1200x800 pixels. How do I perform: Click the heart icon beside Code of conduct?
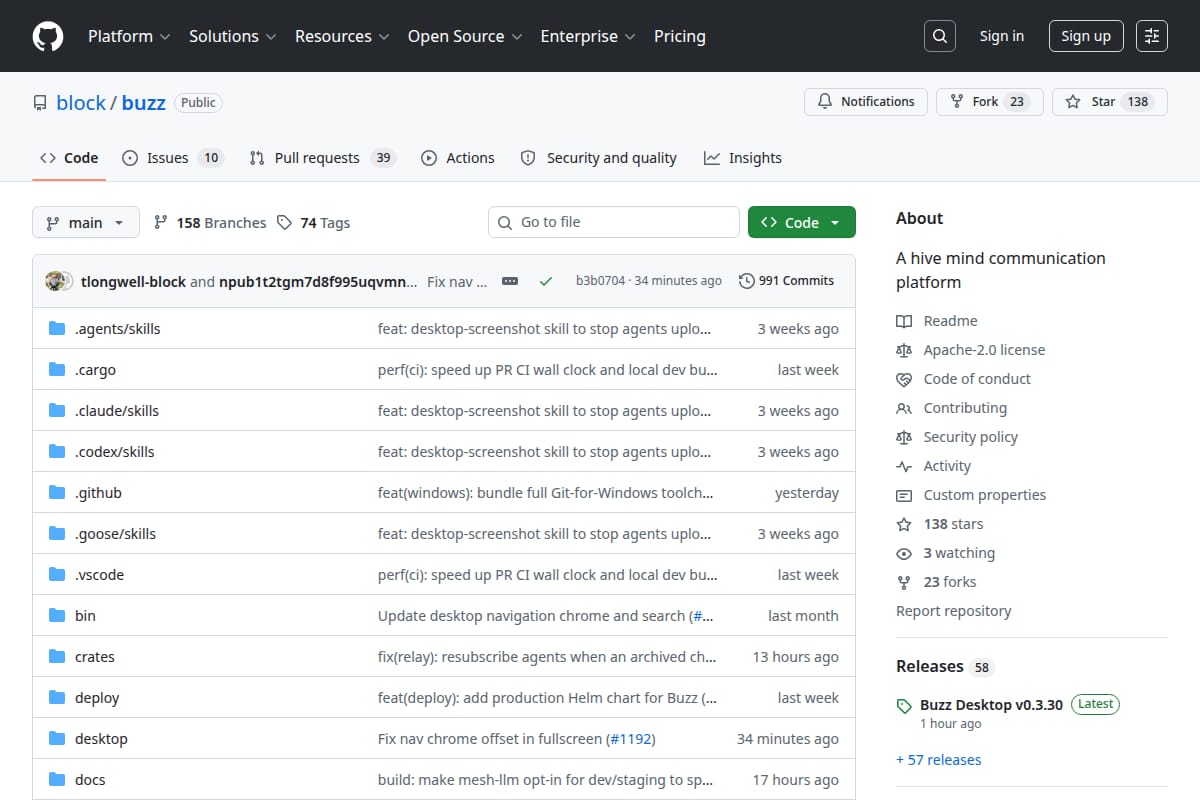tap(904, 379)
